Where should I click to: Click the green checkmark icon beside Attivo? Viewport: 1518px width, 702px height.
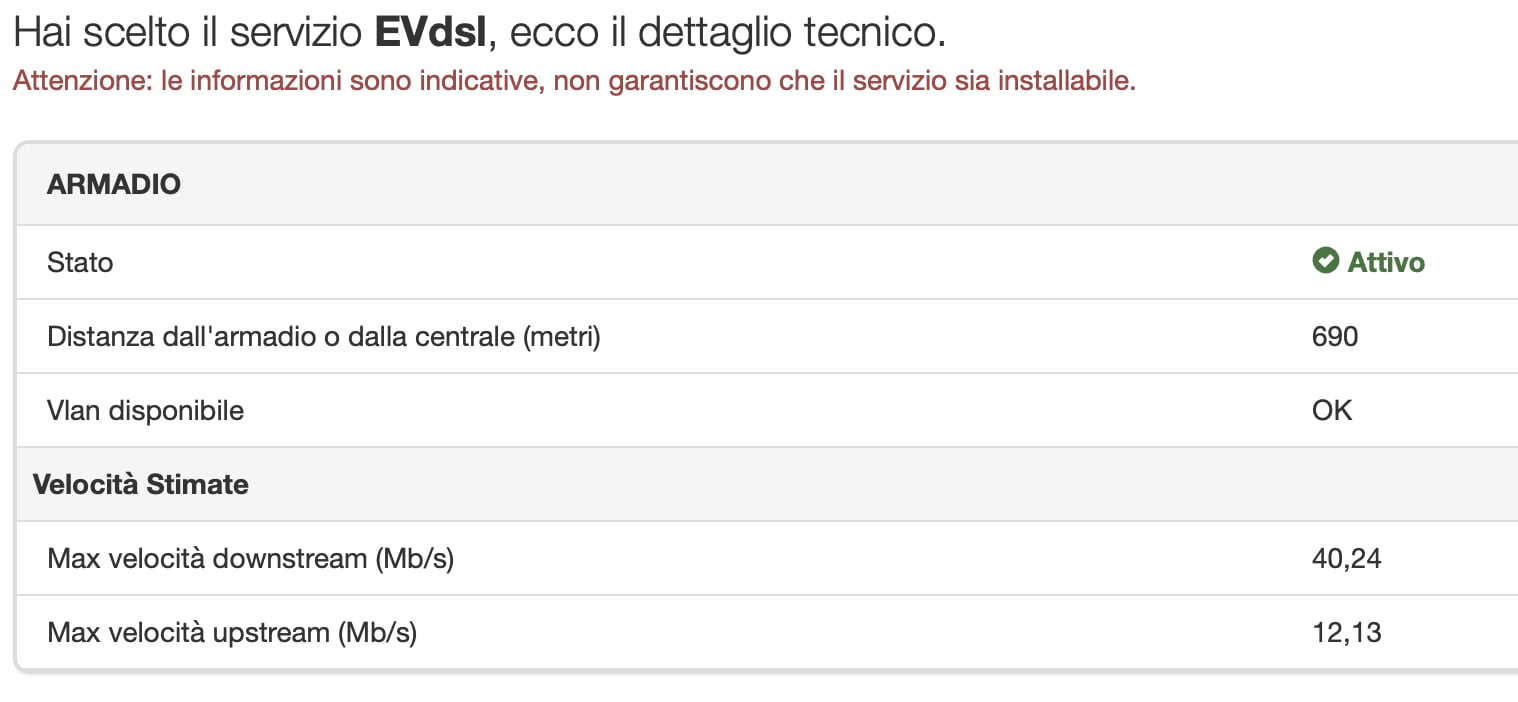click(x=1325, y=262)
